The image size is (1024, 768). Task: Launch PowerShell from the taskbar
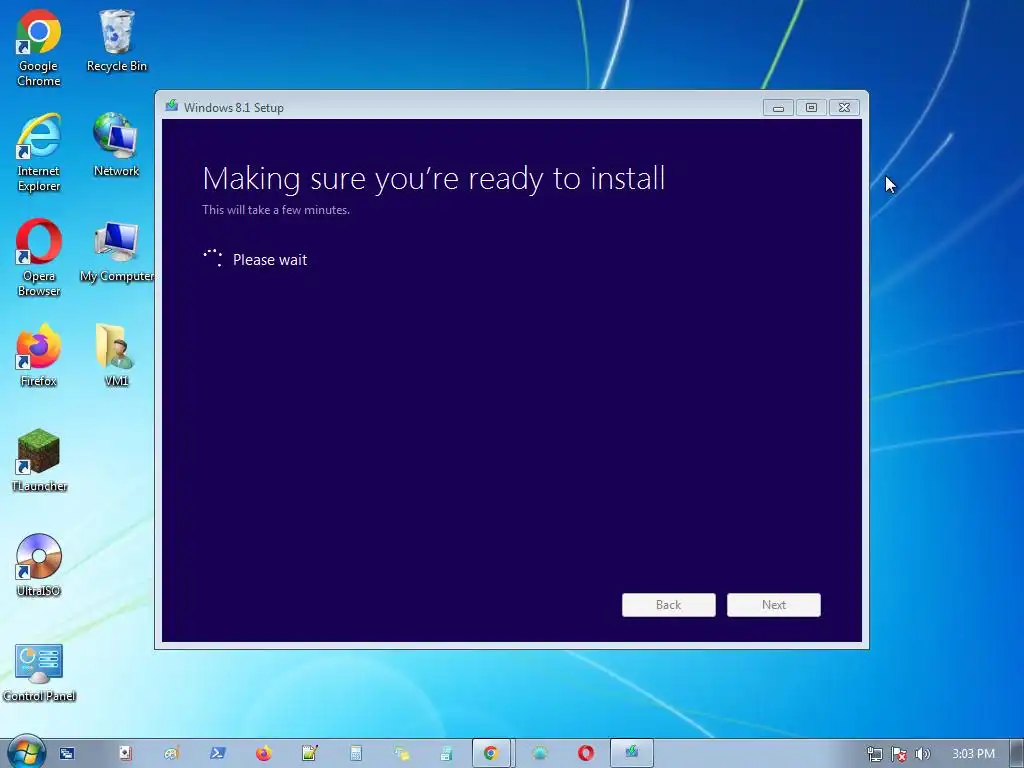pos(217,754)
